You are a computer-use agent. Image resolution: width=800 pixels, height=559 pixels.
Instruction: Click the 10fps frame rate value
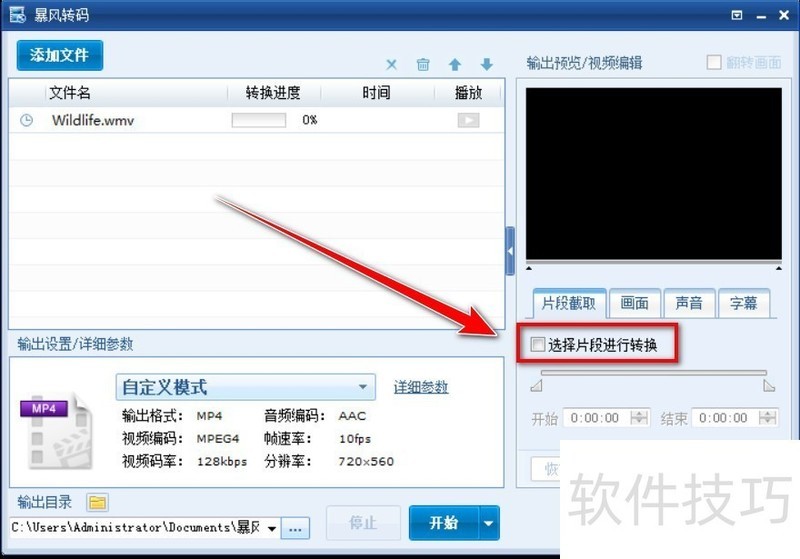click(x=355, y=439)
